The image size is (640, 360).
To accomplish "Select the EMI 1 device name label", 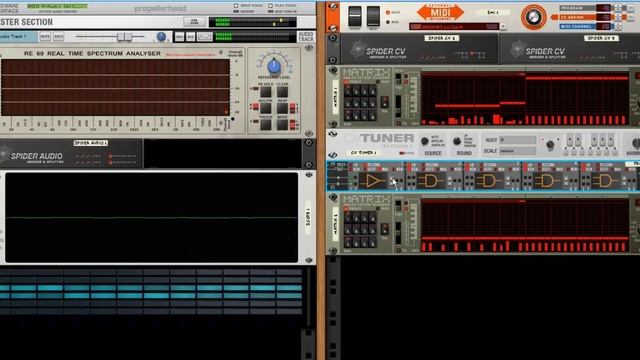I will point(493,13).
